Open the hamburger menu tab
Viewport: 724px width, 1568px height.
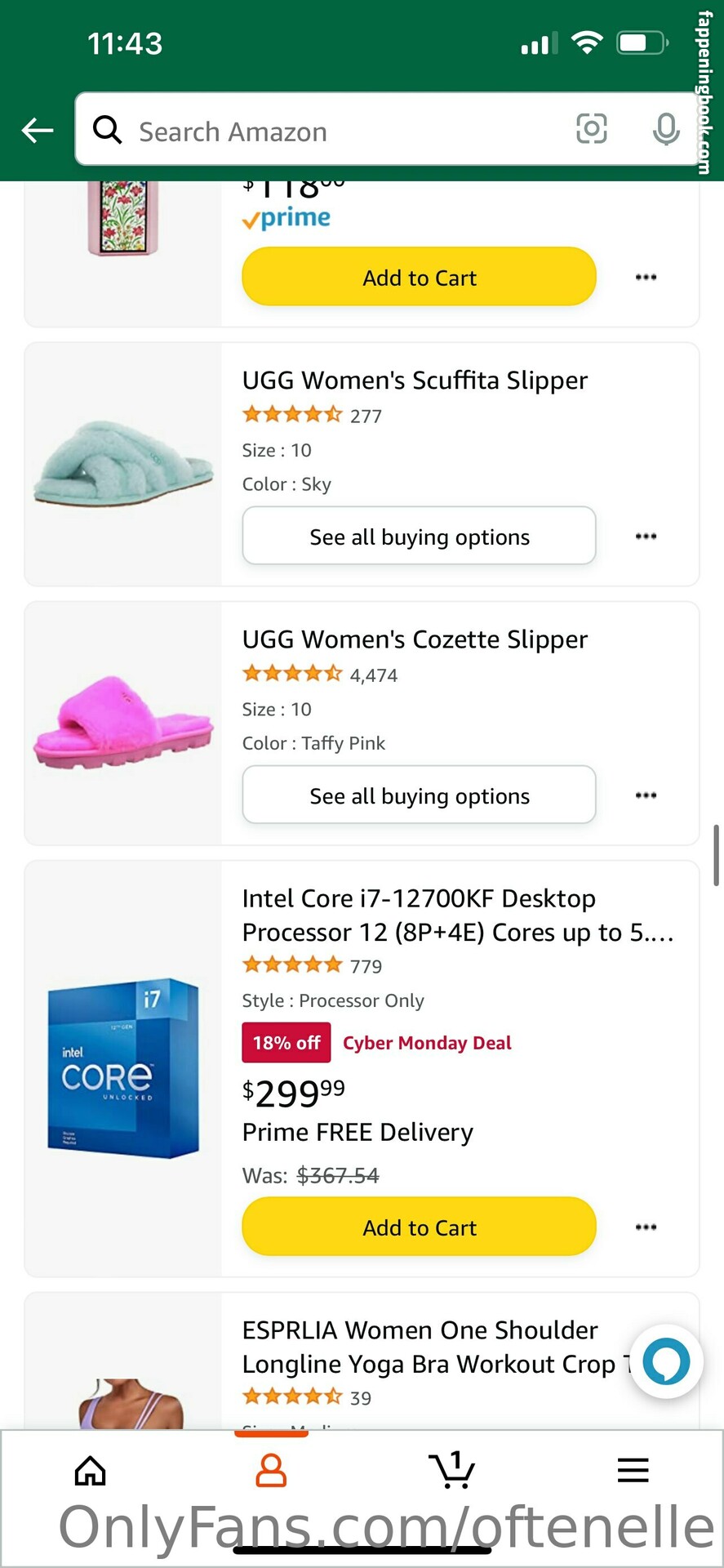[x=633, y=1471]
